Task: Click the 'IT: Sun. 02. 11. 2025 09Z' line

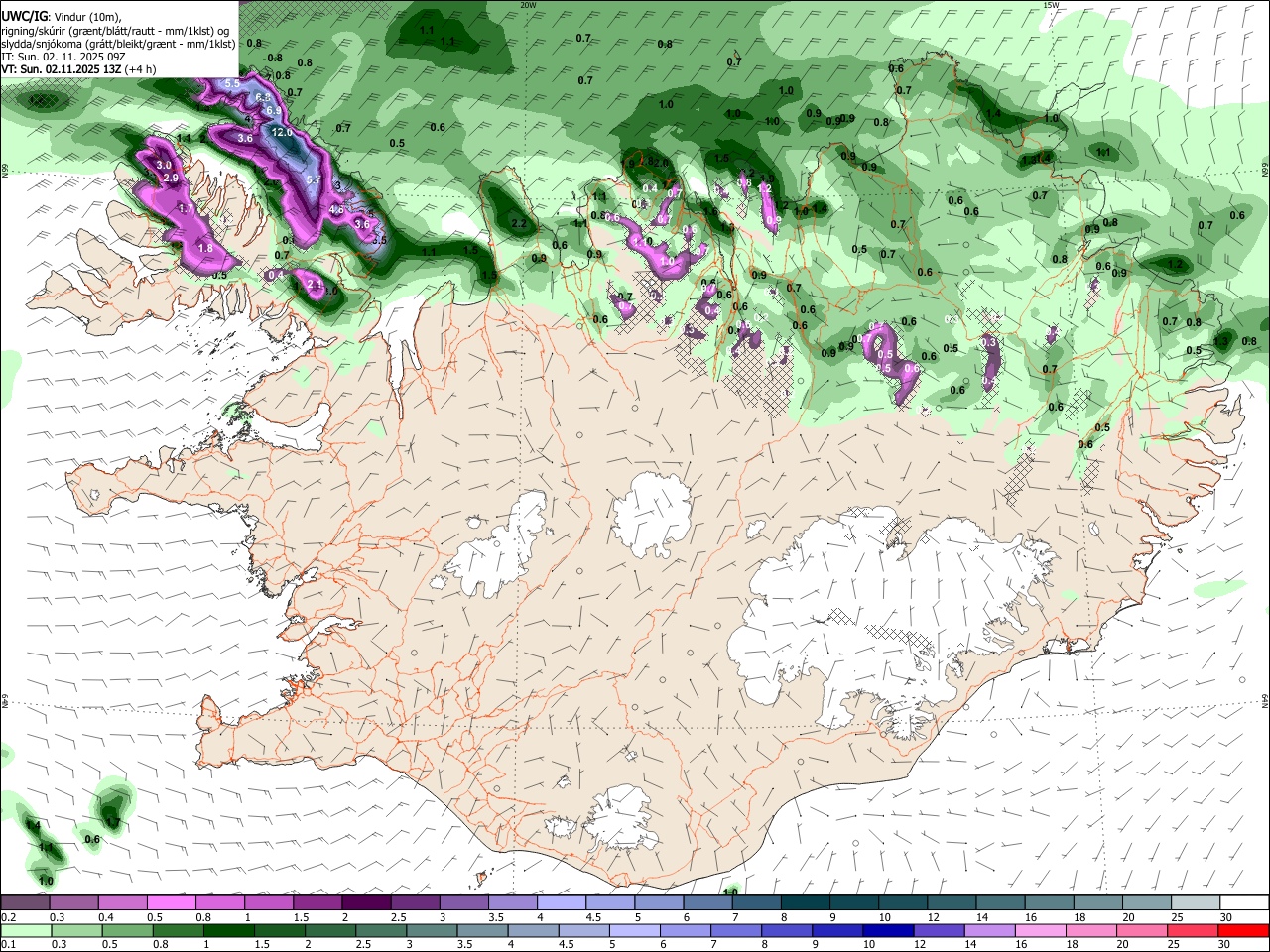Action: (63, 57)
